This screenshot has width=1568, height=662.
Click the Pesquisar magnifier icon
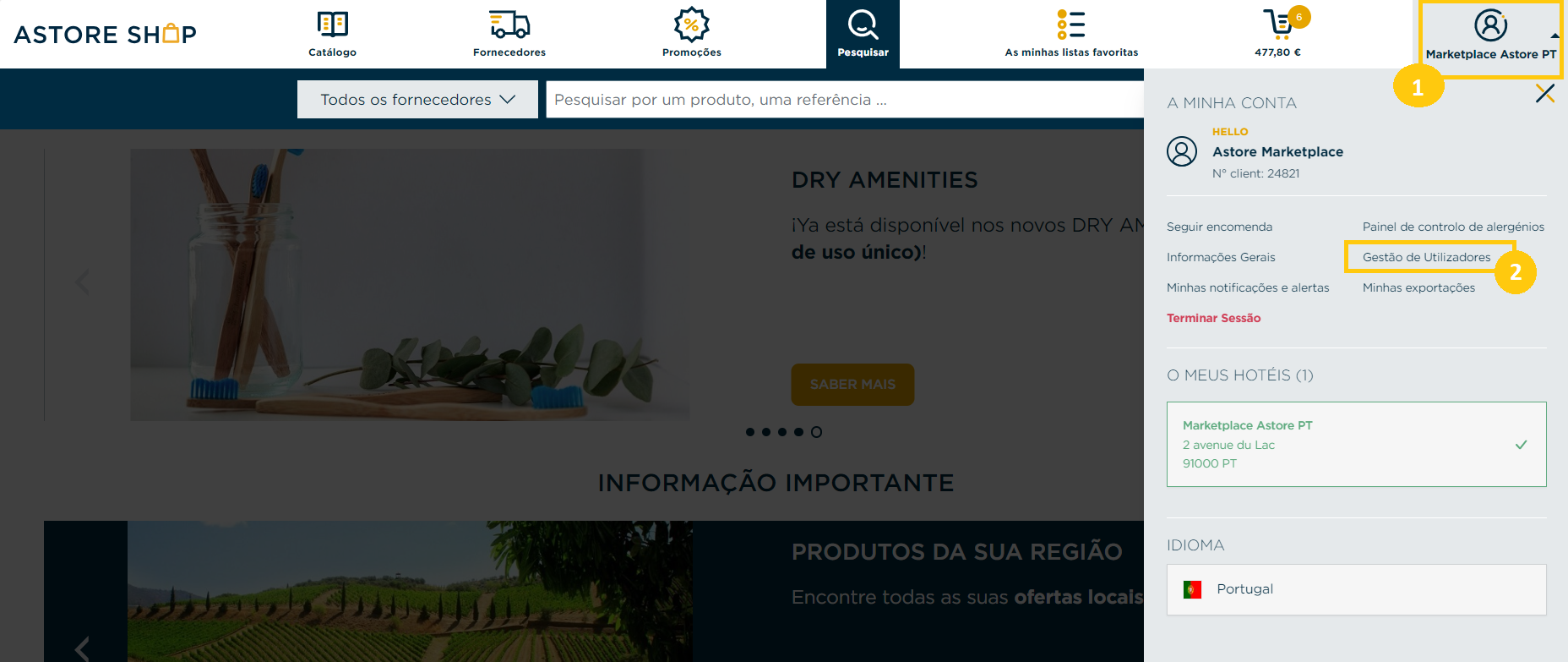coord(863,25)
